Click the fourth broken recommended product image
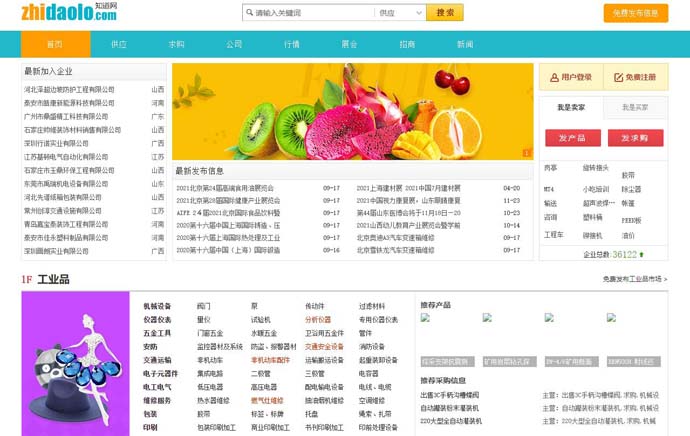690x436 pixels. point(611,318)
